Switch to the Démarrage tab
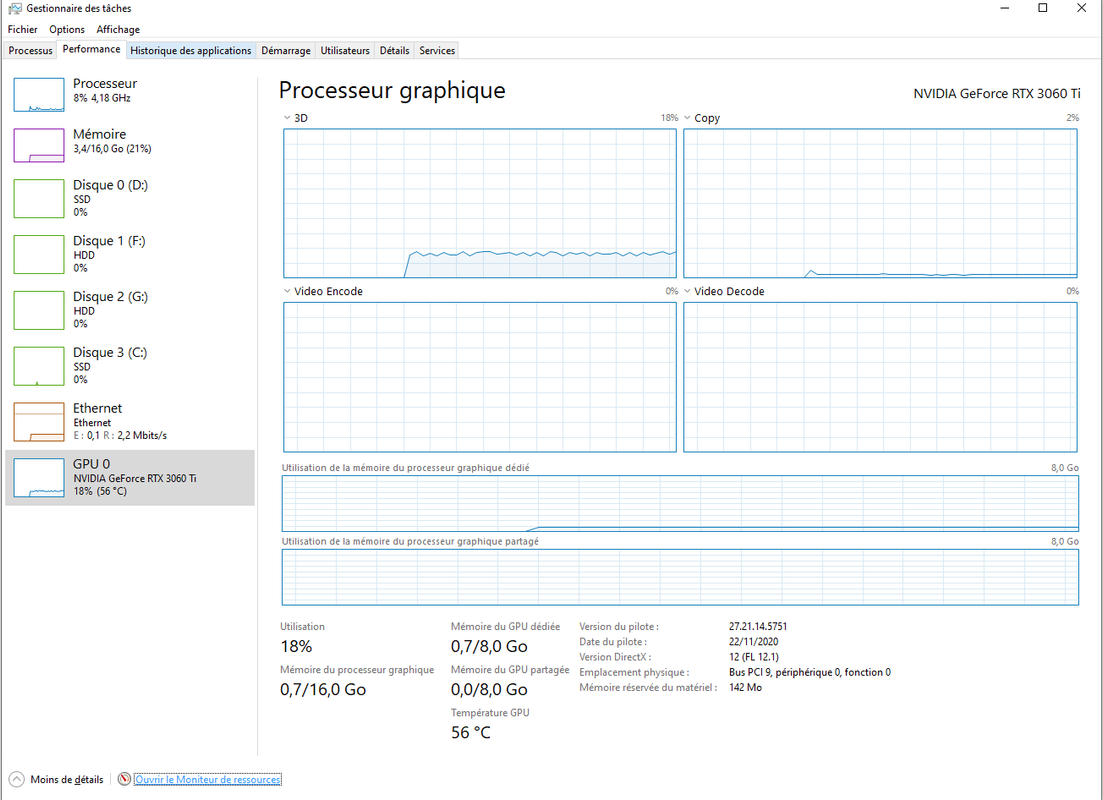Image resolution: width=1103 pixels, height=800 pixels. 286,51
